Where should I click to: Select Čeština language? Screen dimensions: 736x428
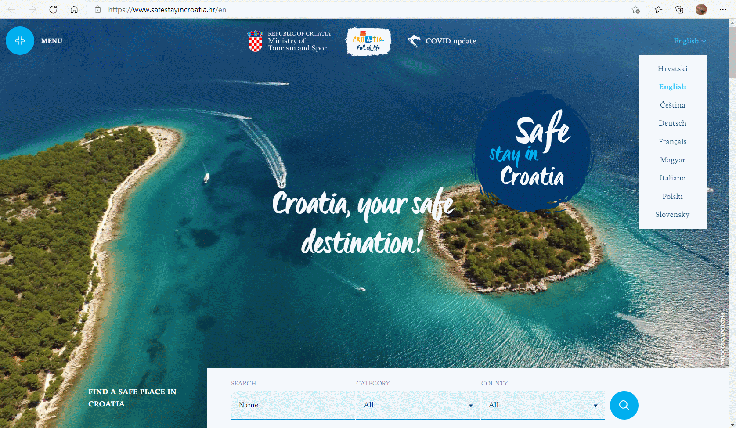673,105
